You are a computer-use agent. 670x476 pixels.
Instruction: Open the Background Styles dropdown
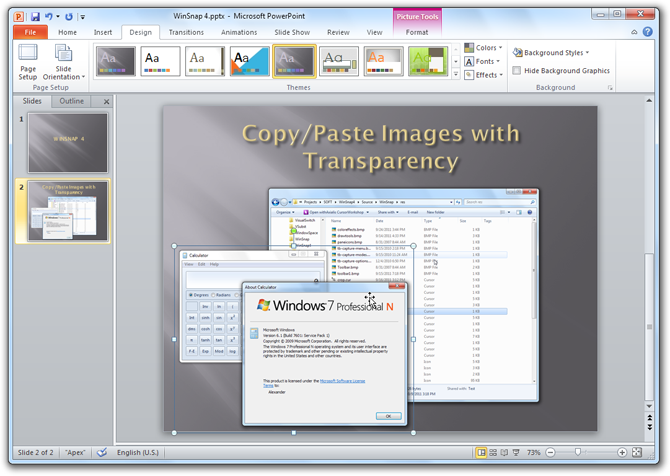(x=551, y=53)
